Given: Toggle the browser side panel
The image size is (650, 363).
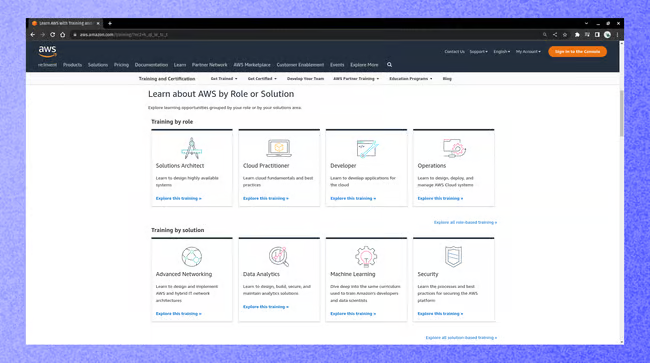Looking at the screenshot, I should tap(597, 35).
